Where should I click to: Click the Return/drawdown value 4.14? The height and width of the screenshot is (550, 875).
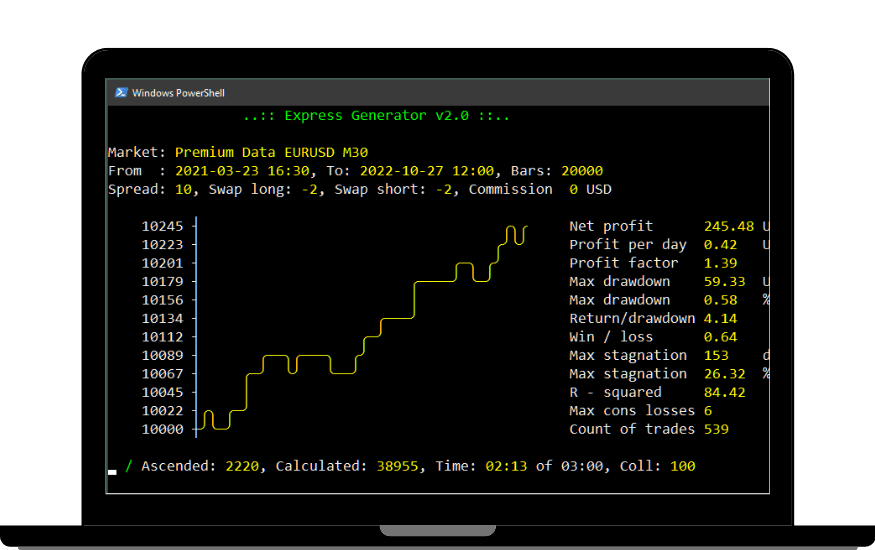pos(720,318)
